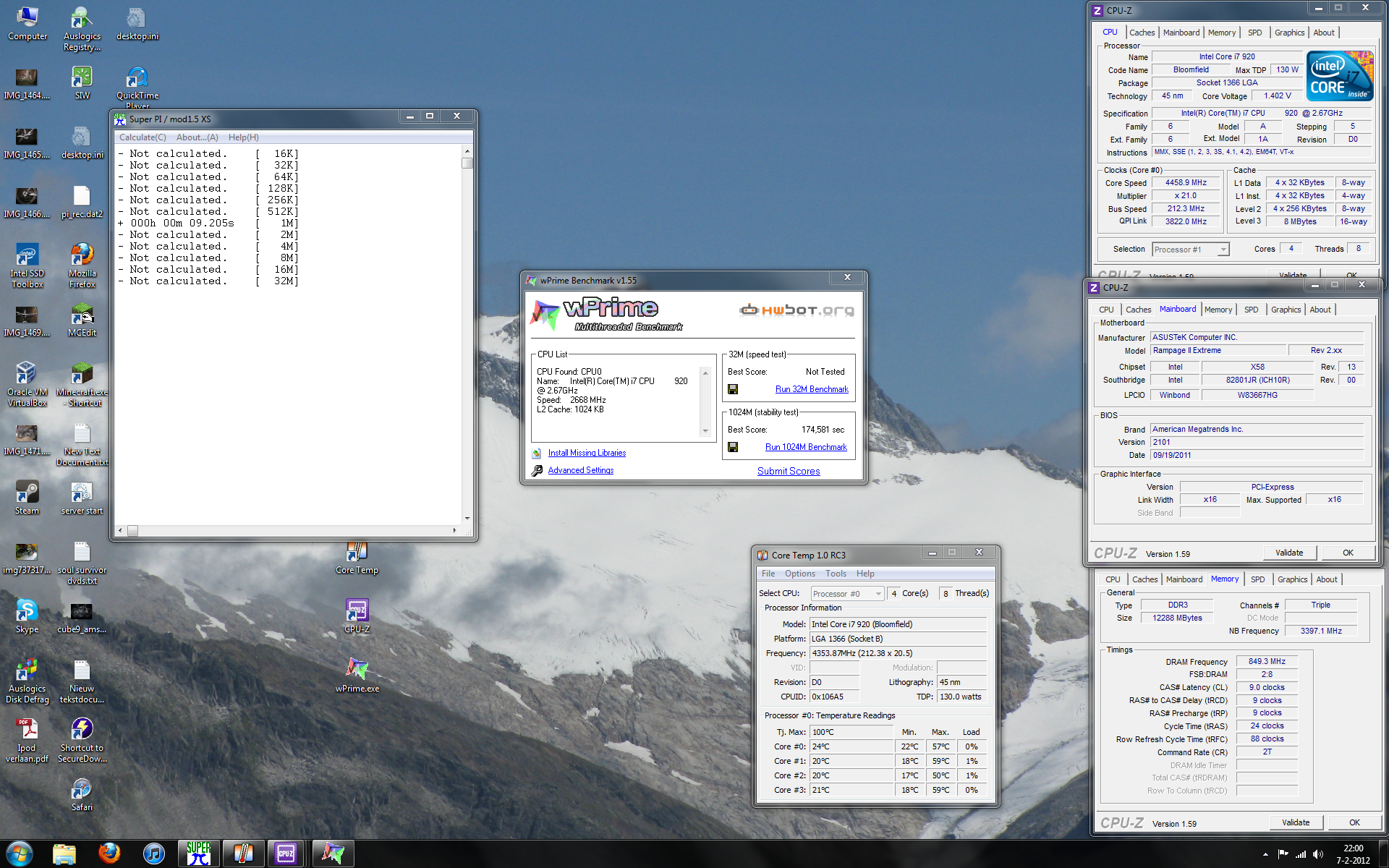Switch to Super PI taskbar button
The height and width of the screenshot is (868, 1389).
(x=198, y=854)
